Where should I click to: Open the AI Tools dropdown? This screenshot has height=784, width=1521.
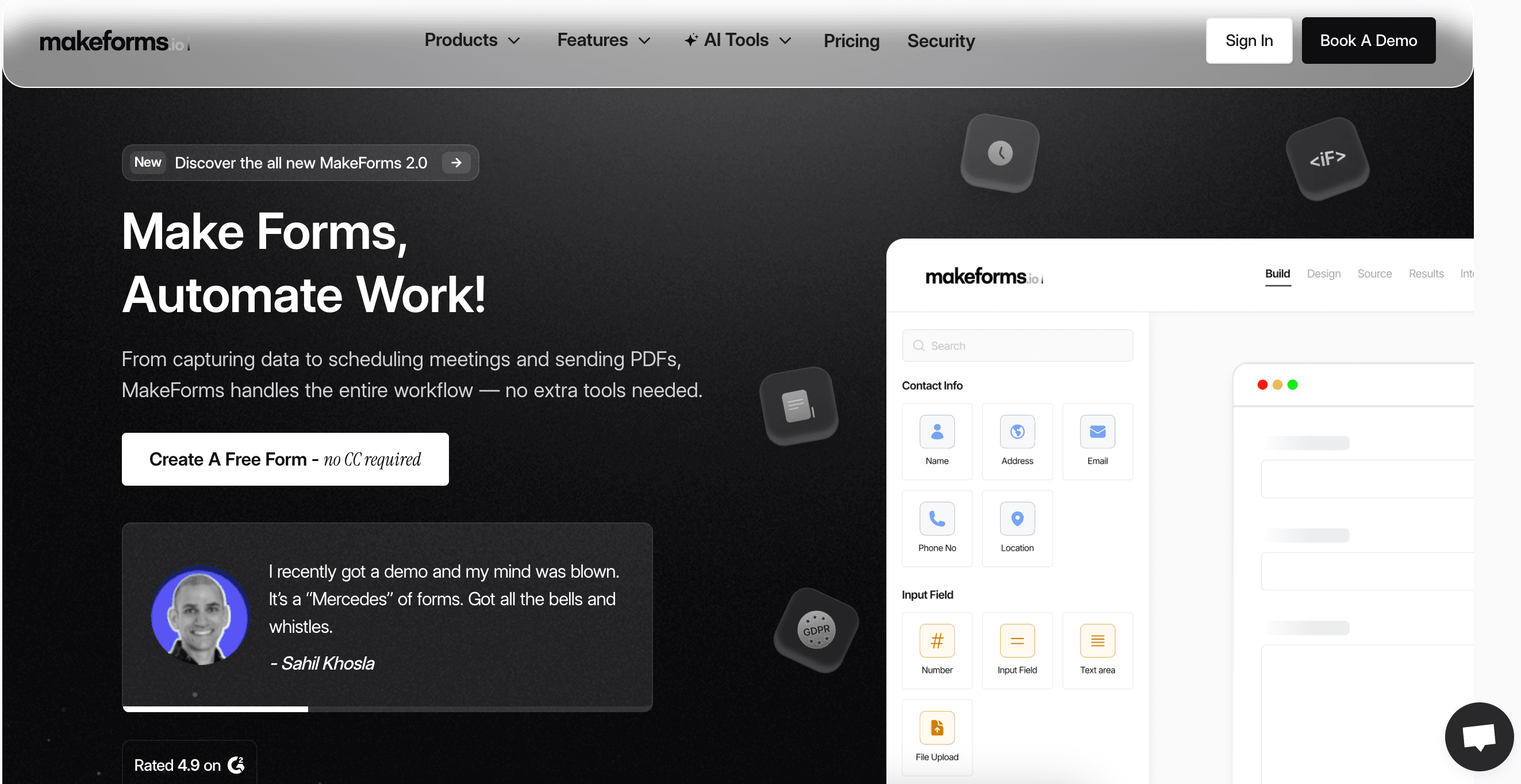pos(738,40)
